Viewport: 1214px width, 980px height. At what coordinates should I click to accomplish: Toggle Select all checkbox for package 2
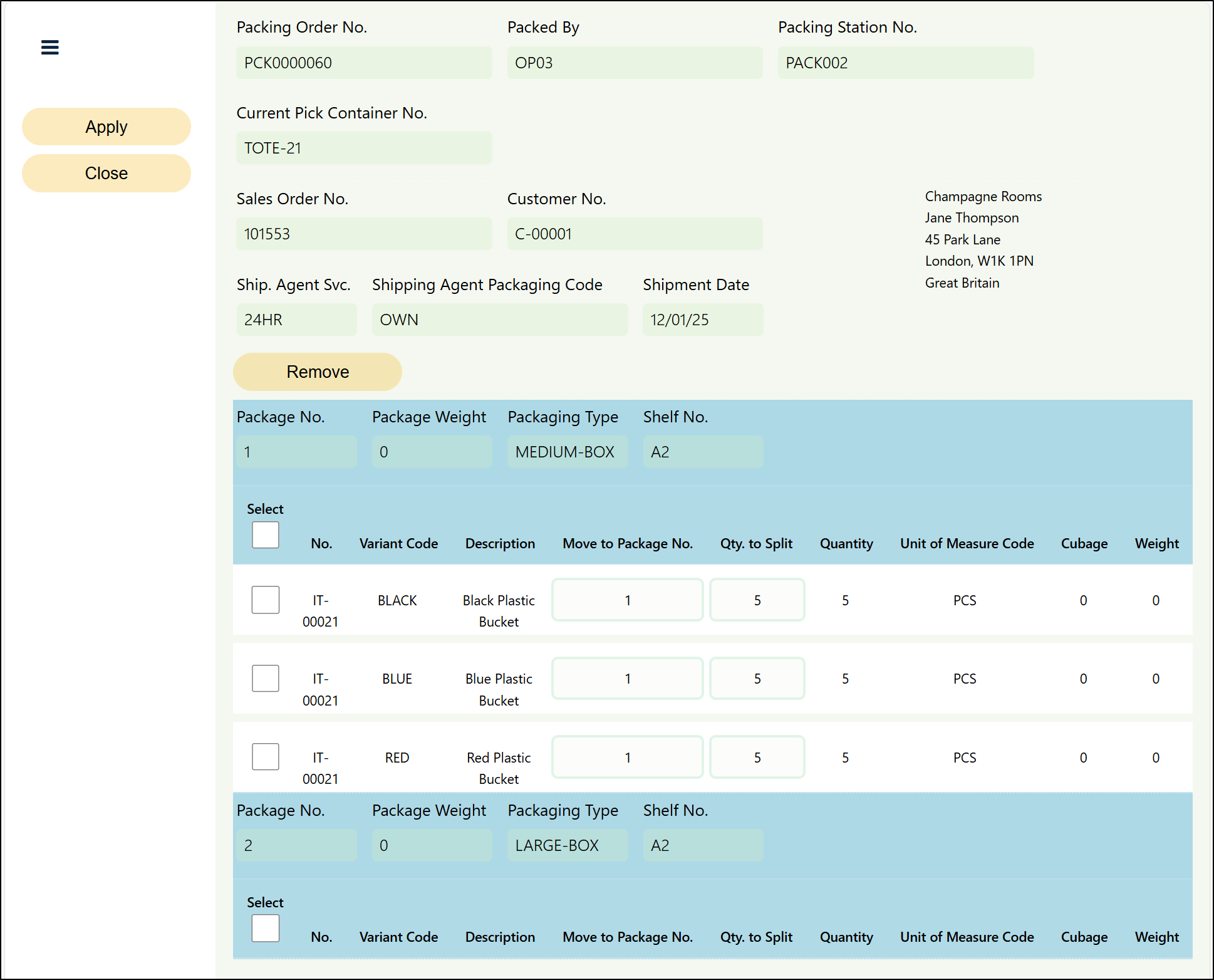click(265, 929)
